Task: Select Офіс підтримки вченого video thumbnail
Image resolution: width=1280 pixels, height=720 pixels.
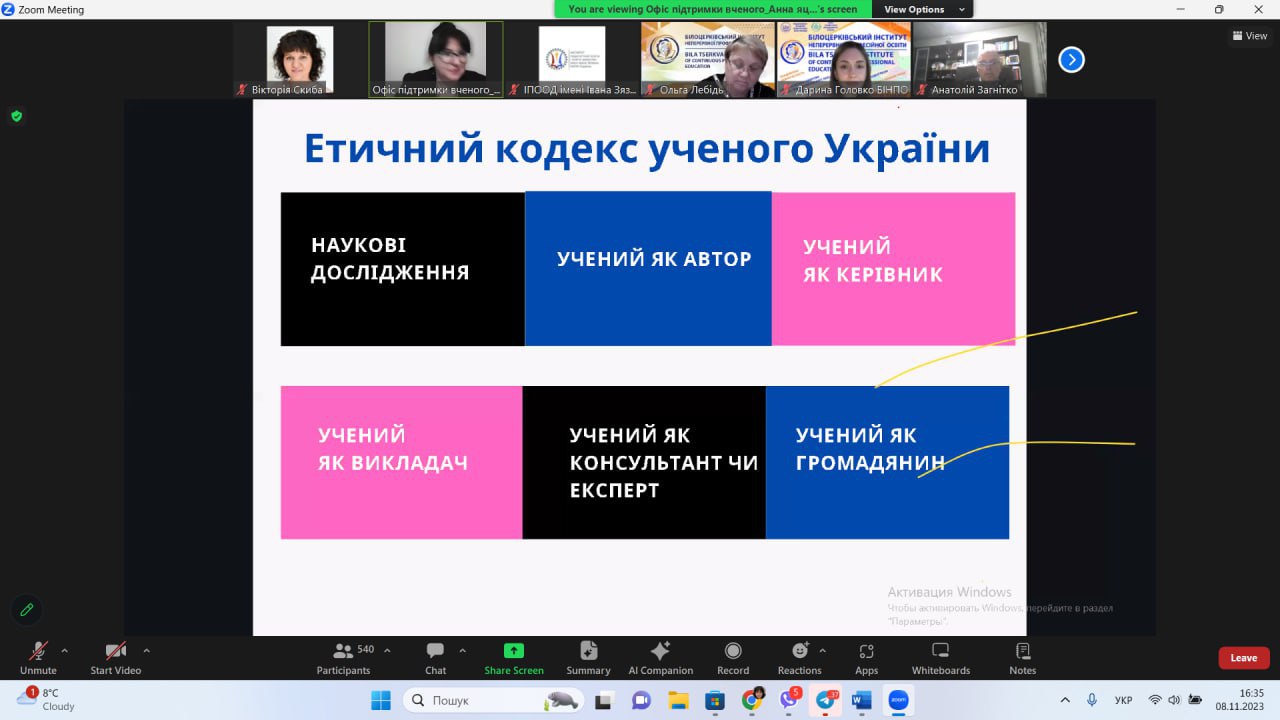Action: click(x=436, y=60)
